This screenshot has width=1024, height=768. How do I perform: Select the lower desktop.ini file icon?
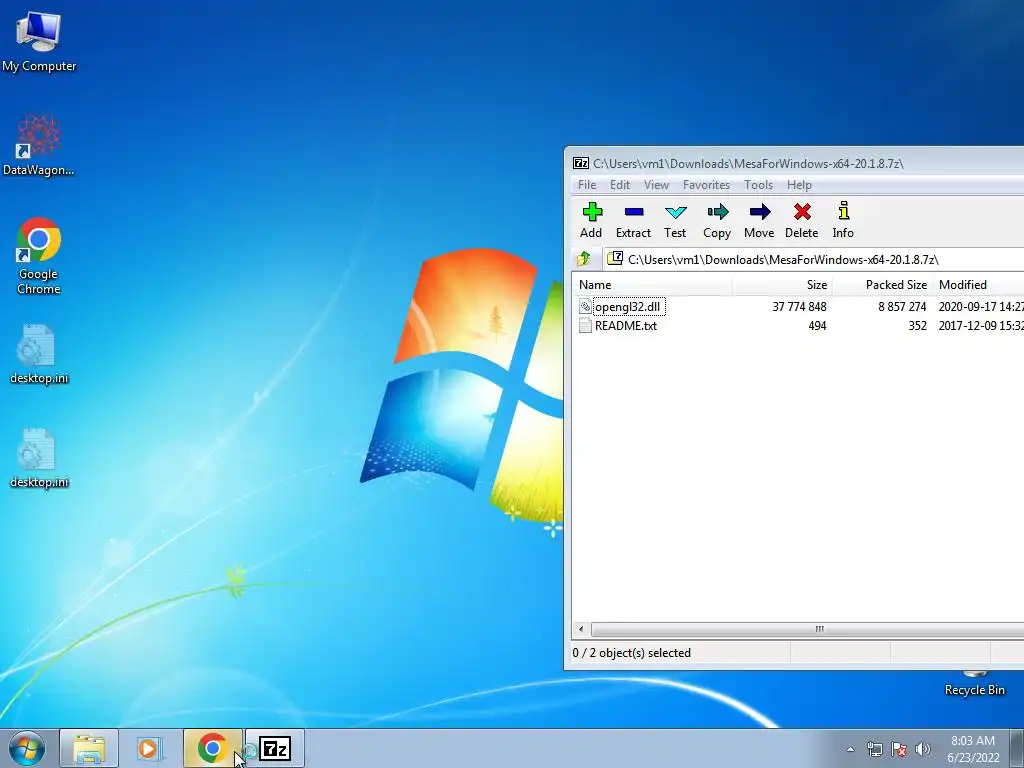39,458
